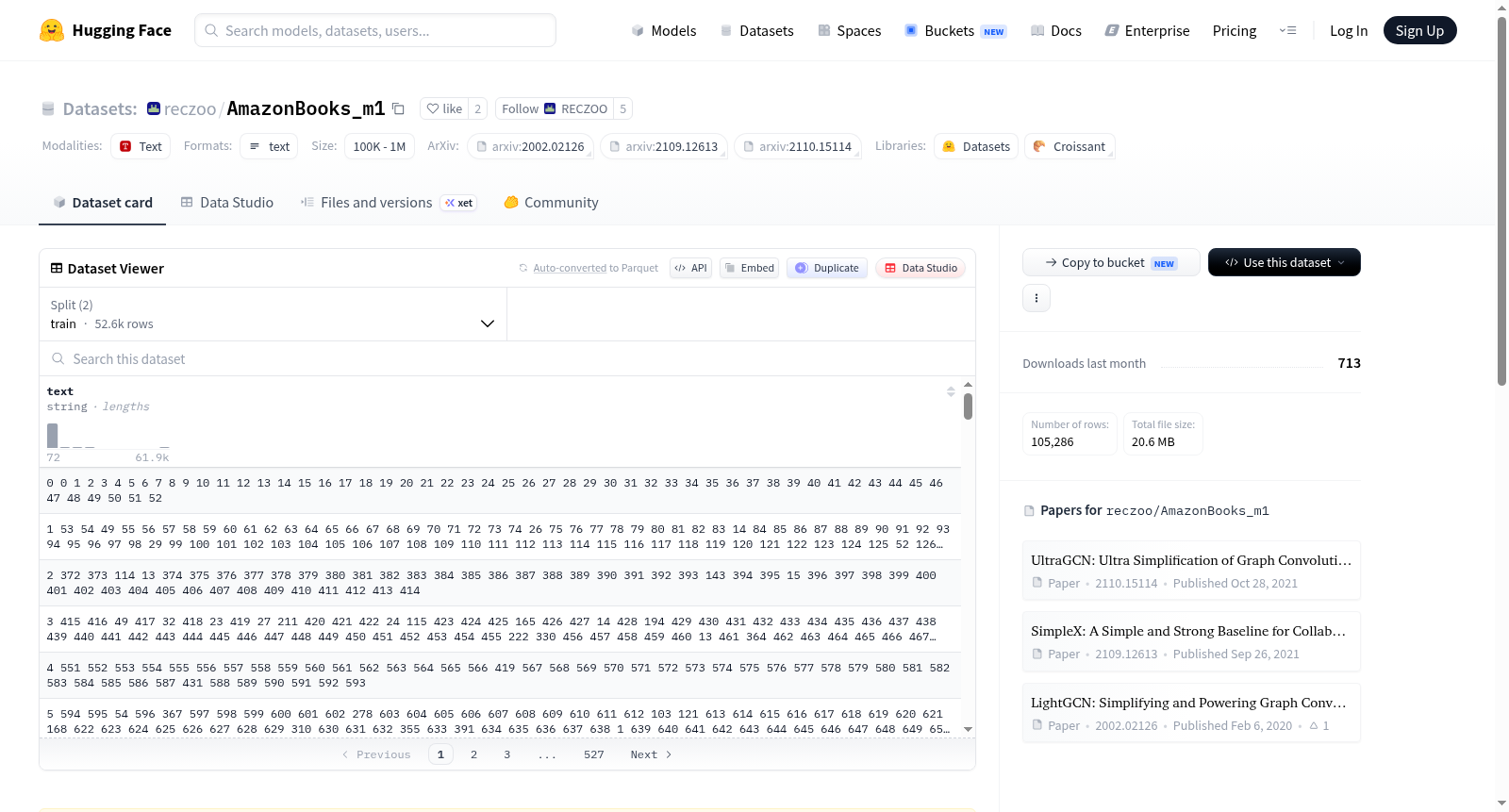This screenshot has height=812, width=1509.
Task: Switch to Files and versions tab
Action: pos(389,203)
